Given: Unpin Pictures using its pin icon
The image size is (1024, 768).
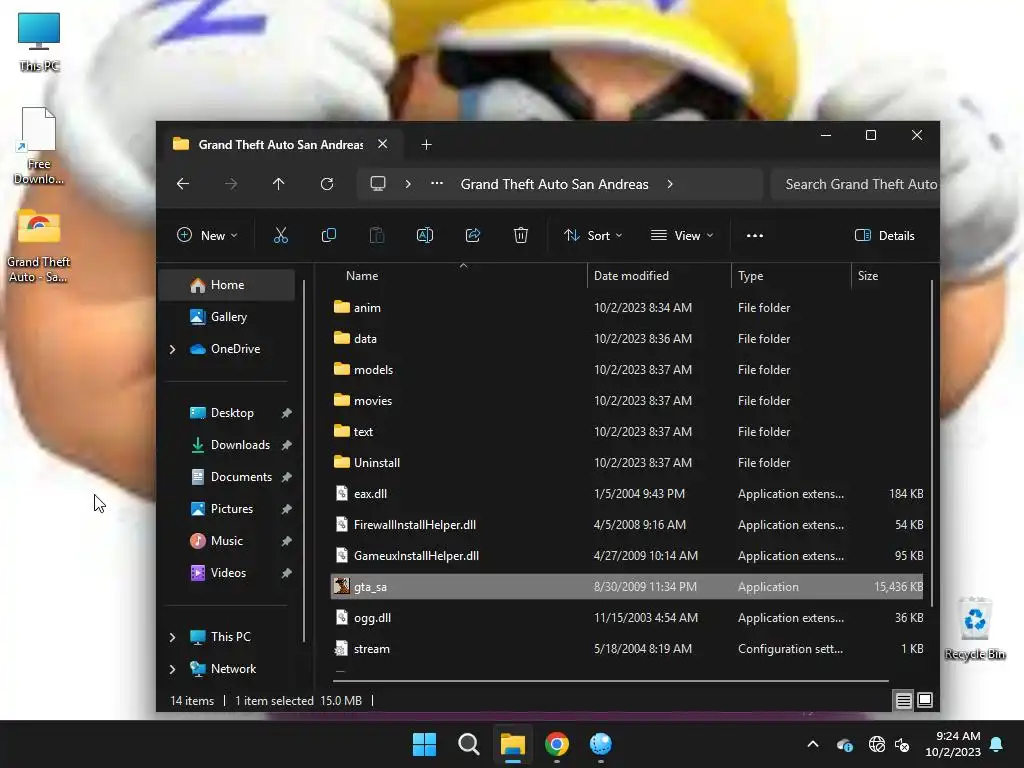Looking at the screenshot, I should tap(287, 509).
